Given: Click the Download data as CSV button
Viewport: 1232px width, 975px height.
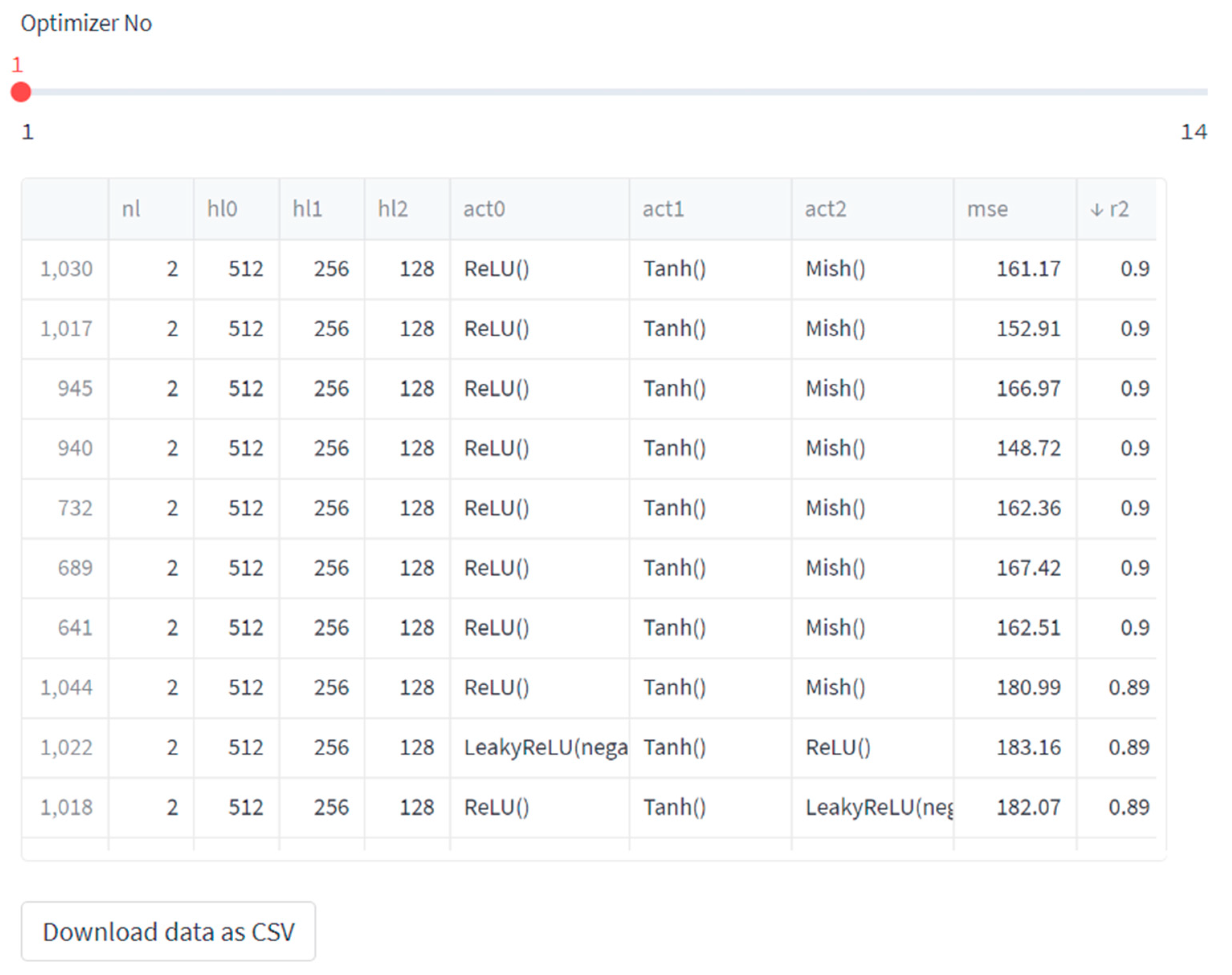Looking at the screenshot, I should [x=168, y=931].
